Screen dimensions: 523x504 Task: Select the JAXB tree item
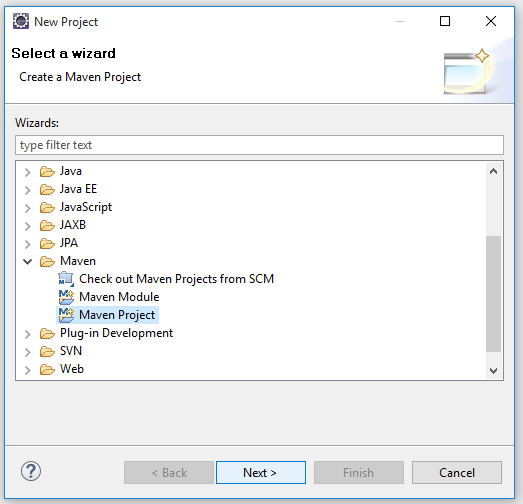click(x=73, y=225)
